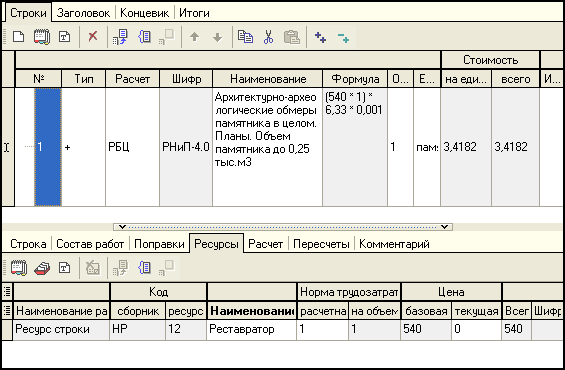The width and height of the screenshot is (565, 370).
Task: Select the РБЦ cell
Action: click(x=132, y=147)
